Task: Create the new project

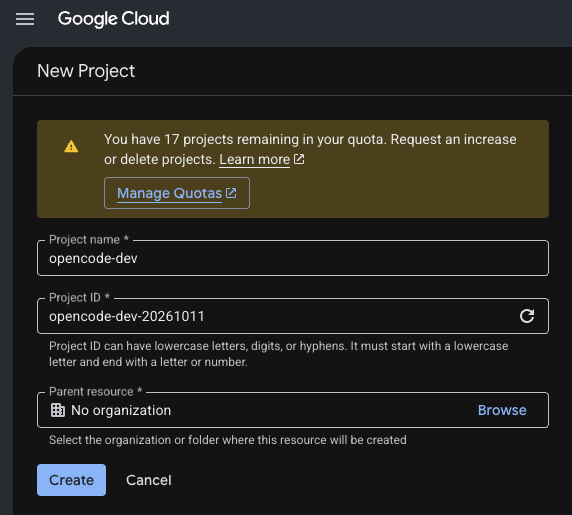Action: coord(72,480)
